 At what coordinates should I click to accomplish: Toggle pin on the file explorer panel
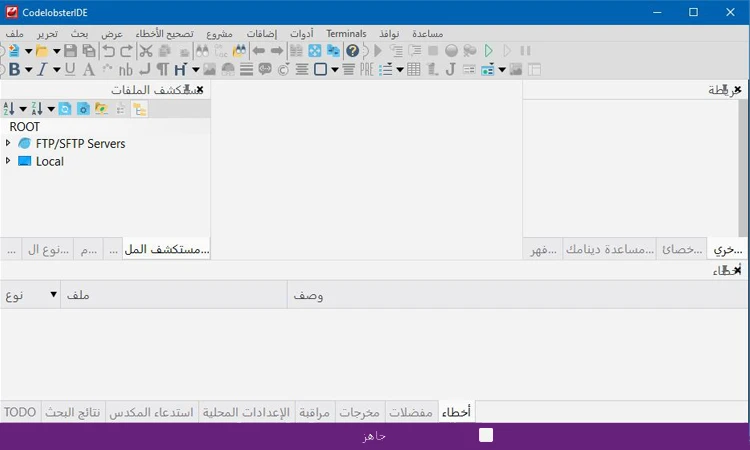[x=188, y=90]
